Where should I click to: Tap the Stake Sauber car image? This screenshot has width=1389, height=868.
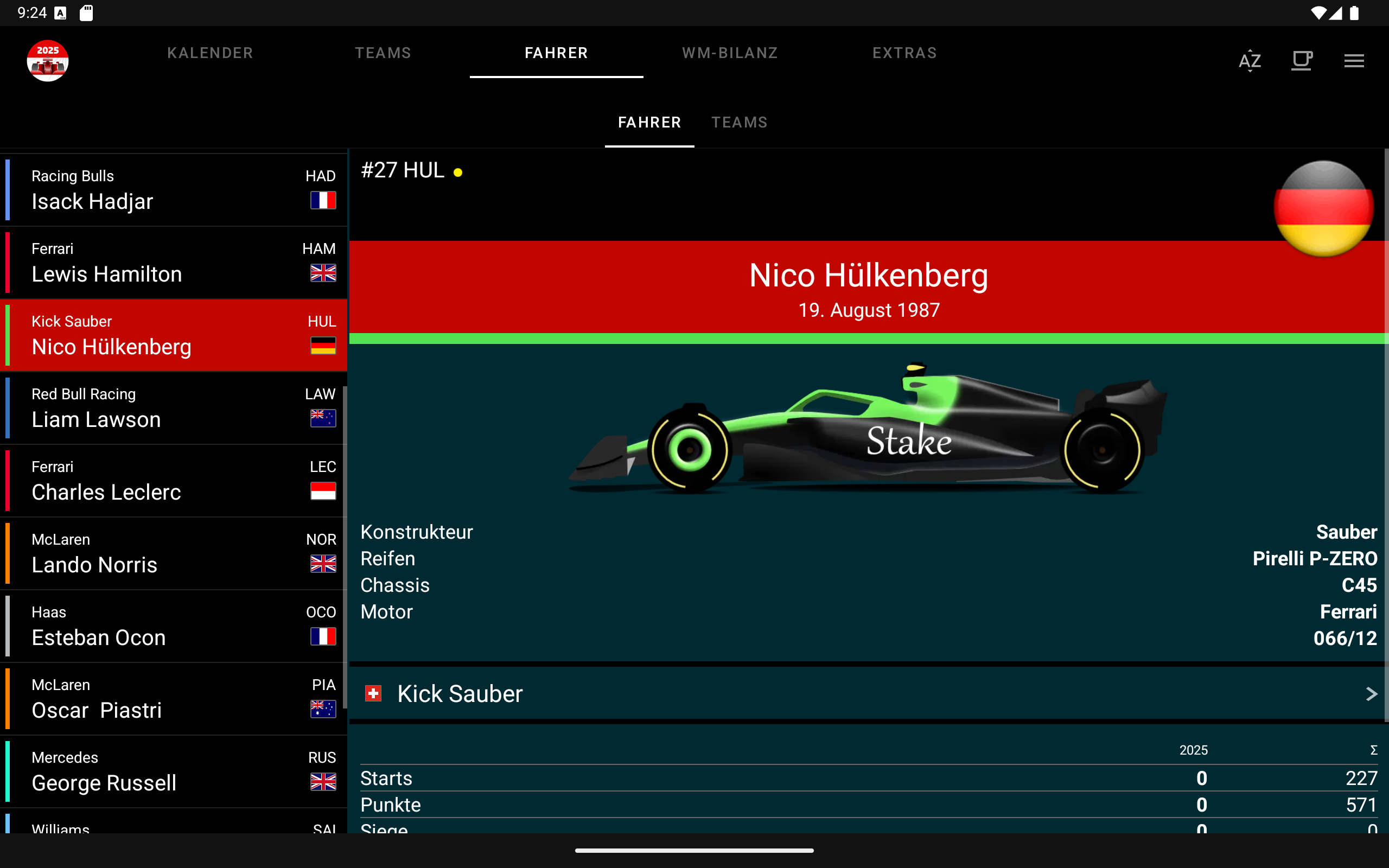[866, 431]
